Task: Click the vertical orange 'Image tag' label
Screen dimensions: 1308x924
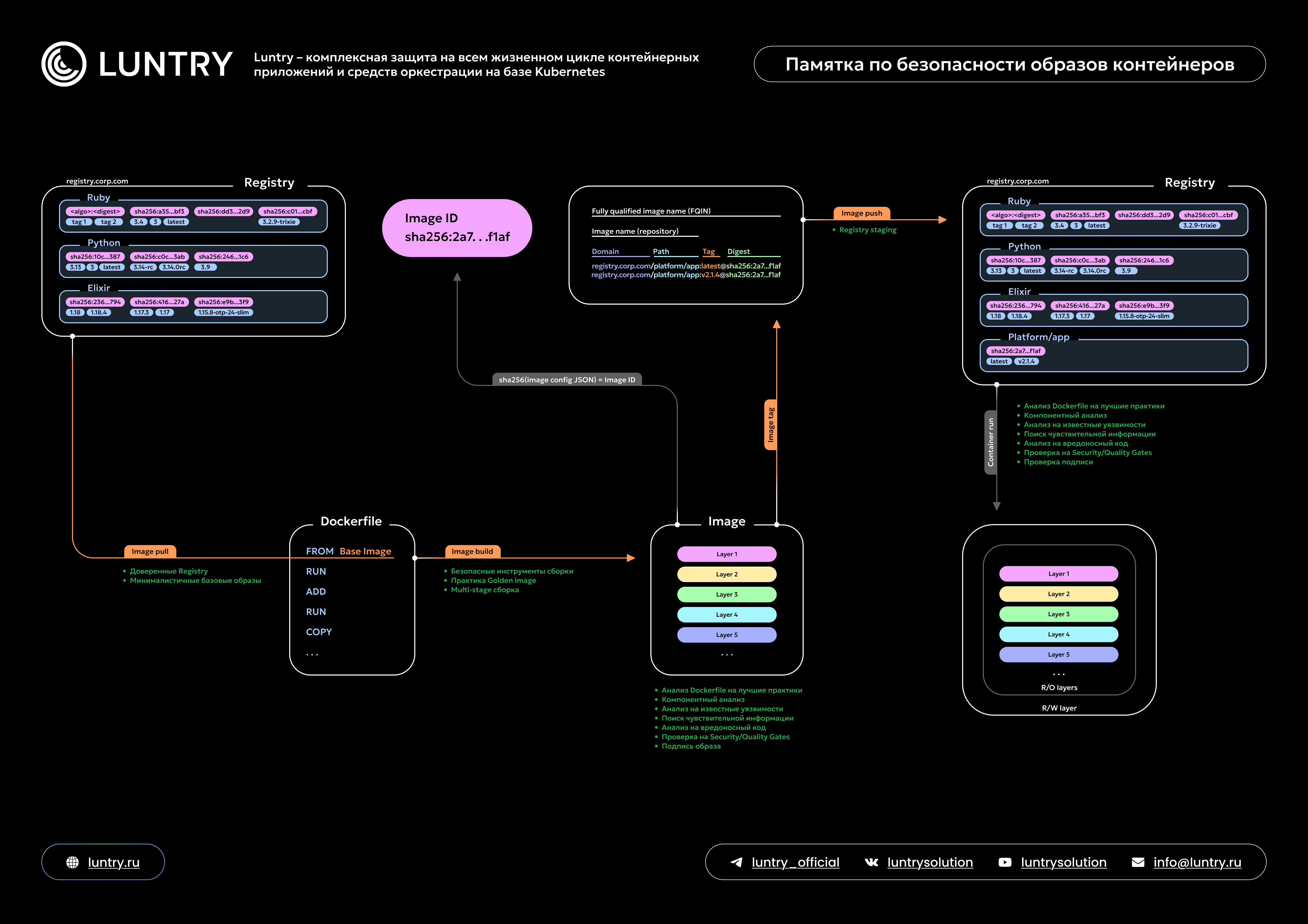Action: [770, 424]
